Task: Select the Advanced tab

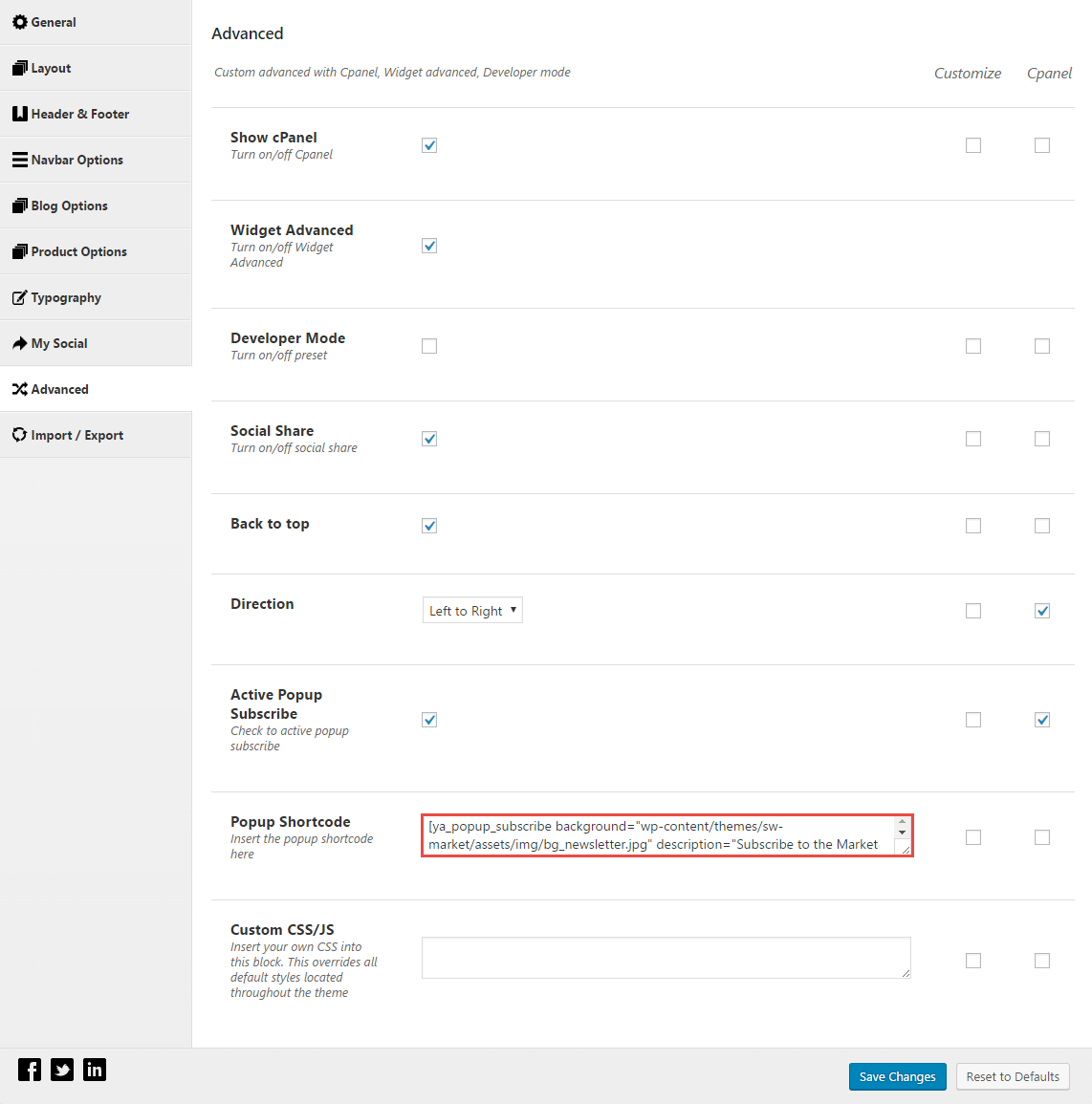Action: (x=96, y=389)
